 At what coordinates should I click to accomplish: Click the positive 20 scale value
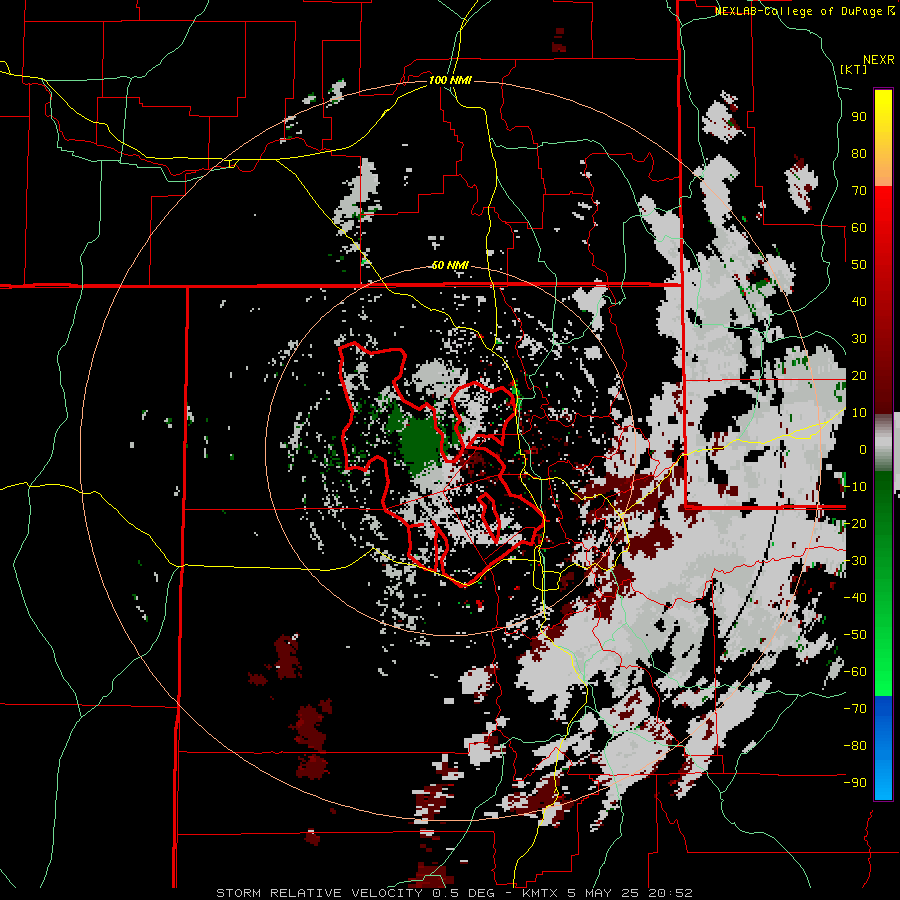(x=859, y=375)
